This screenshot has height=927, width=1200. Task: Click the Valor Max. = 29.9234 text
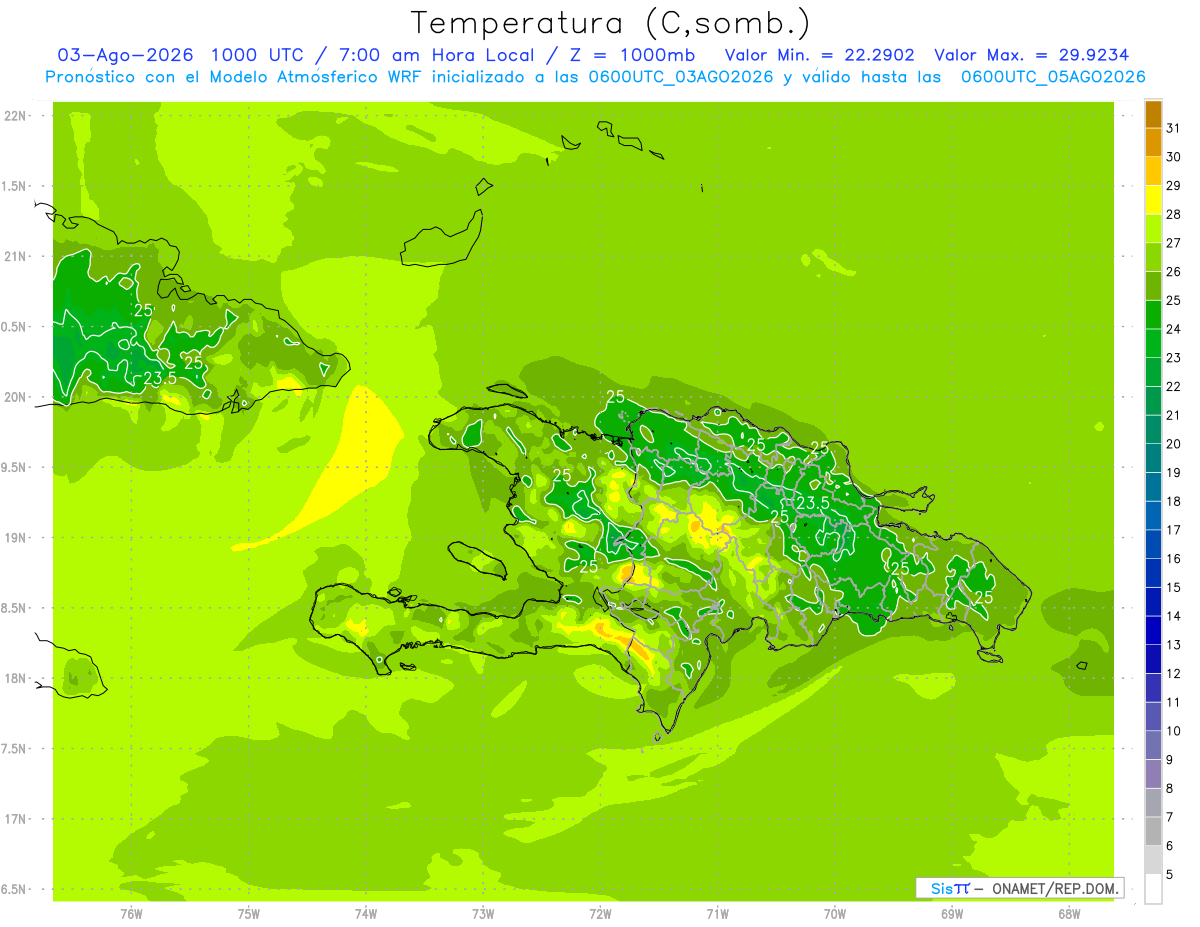tap(1031, 55)
